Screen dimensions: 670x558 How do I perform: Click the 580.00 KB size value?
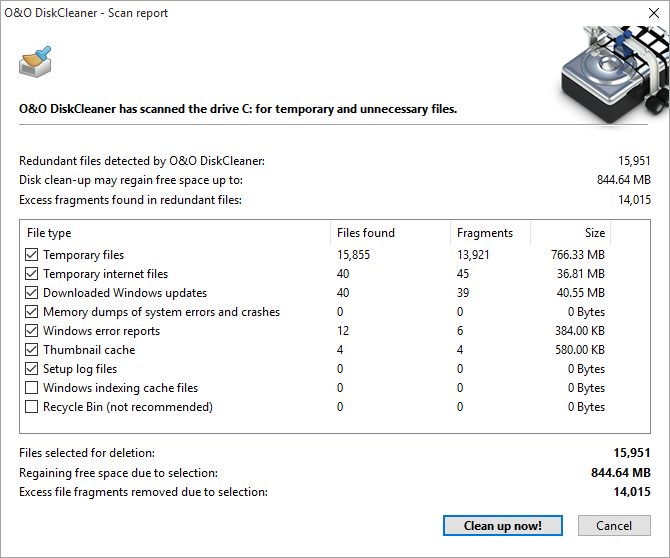pos(580,350)
